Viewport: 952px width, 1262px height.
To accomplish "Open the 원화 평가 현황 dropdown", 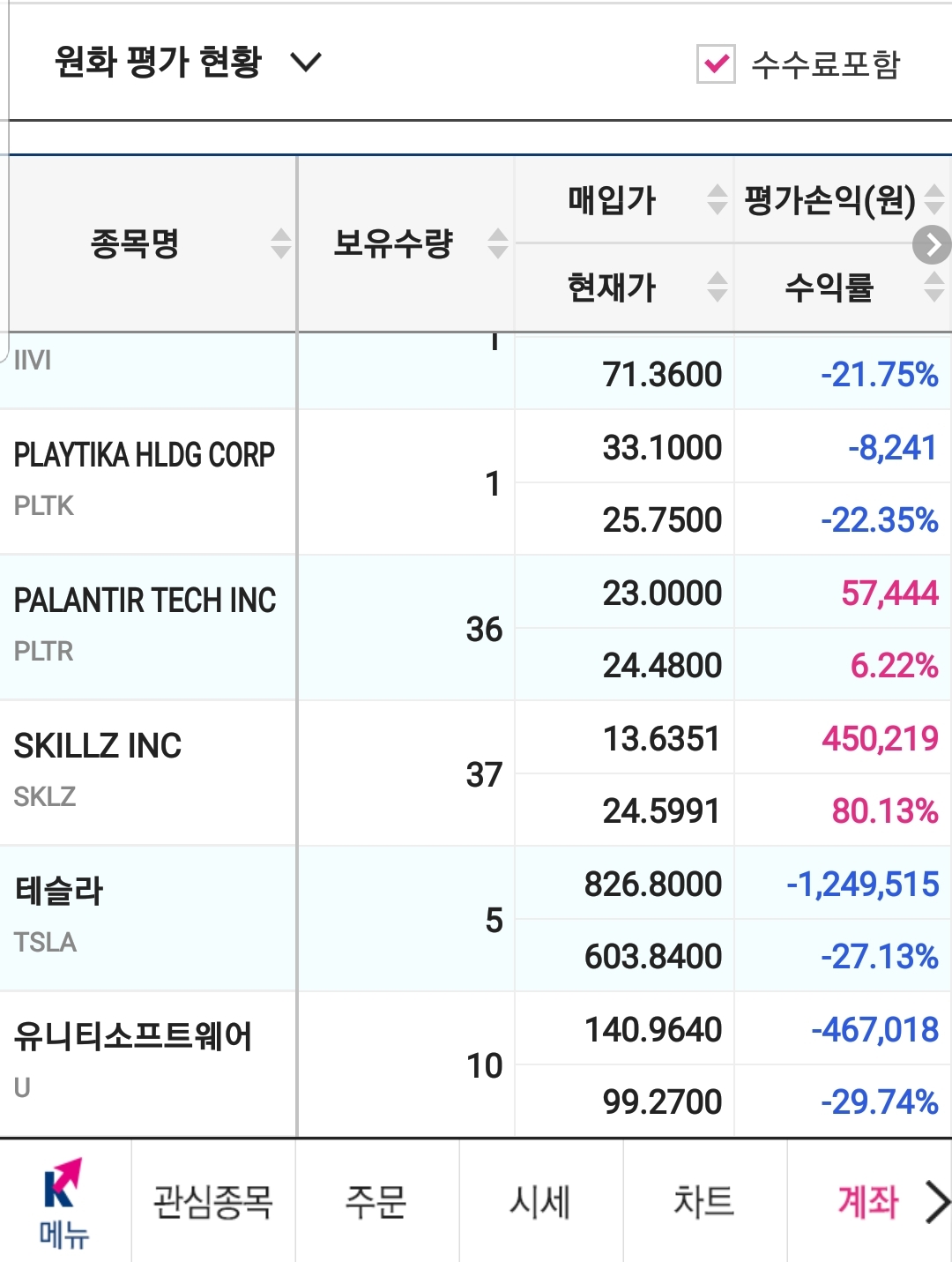I will click(x=188, y=63).
